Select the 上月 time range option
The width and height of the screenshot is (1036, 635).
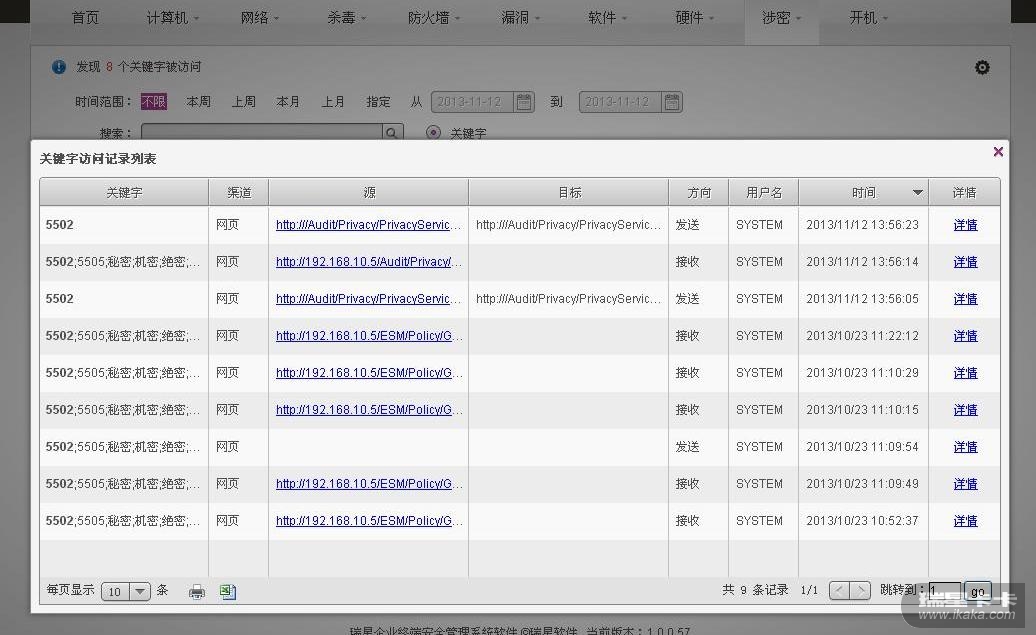[x=333, y=102]
